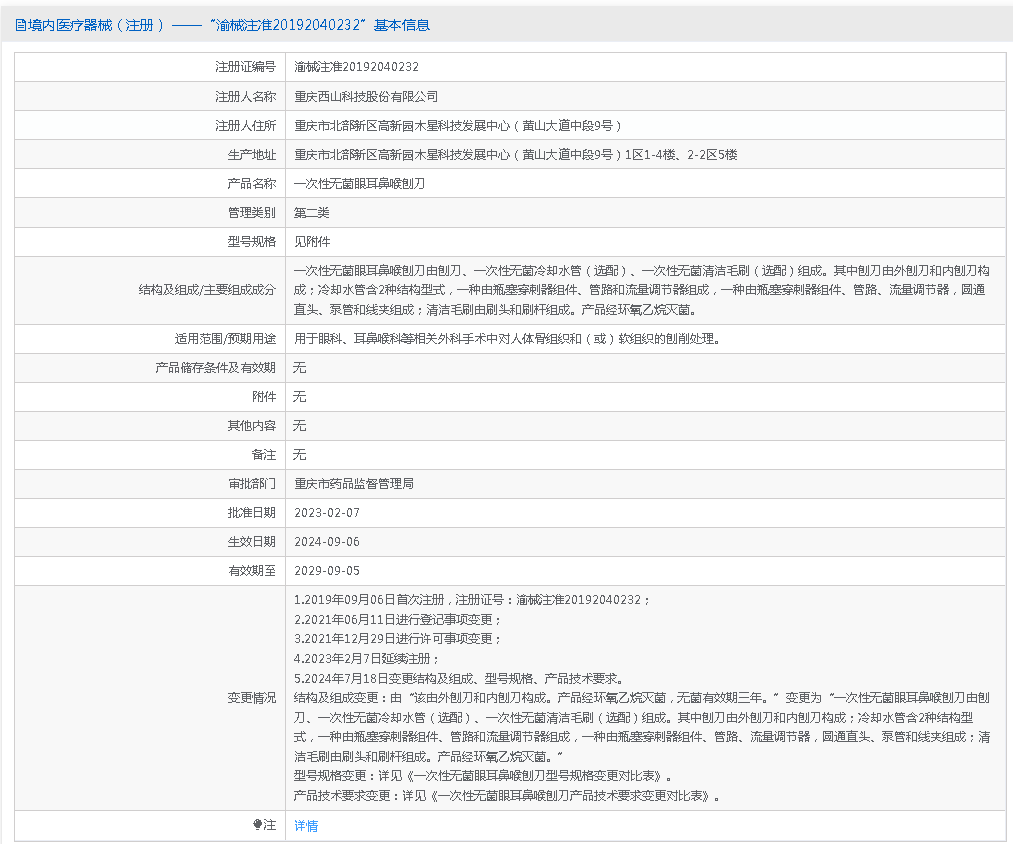The width and height of the screenshot is (1013, 844).
Task: Click the expiry date 2029-09-05
Action: pyautogui.click(x=326, y=571)
